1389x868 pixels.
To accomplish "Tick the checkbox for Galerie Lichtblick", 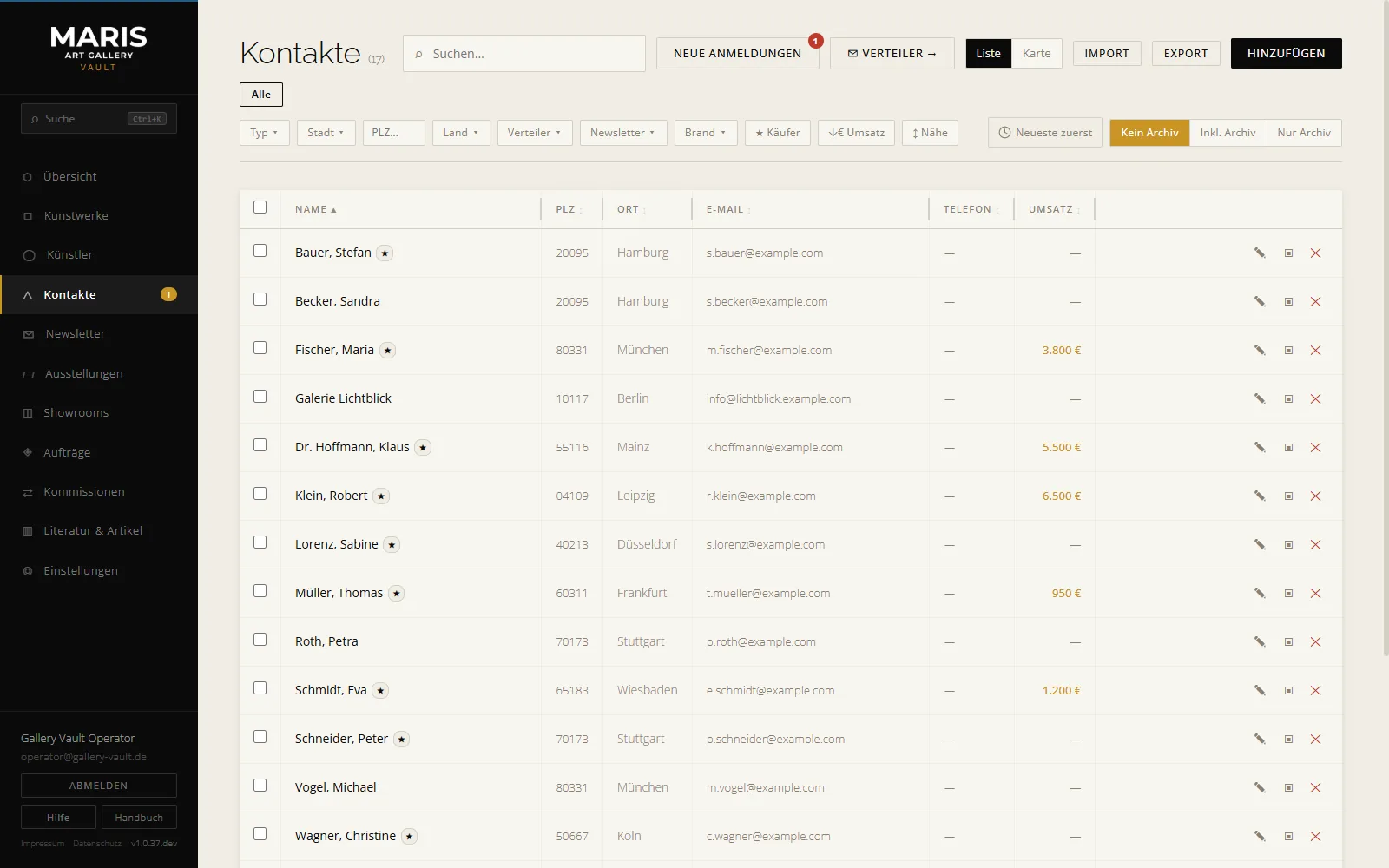I will coord(260,397).
